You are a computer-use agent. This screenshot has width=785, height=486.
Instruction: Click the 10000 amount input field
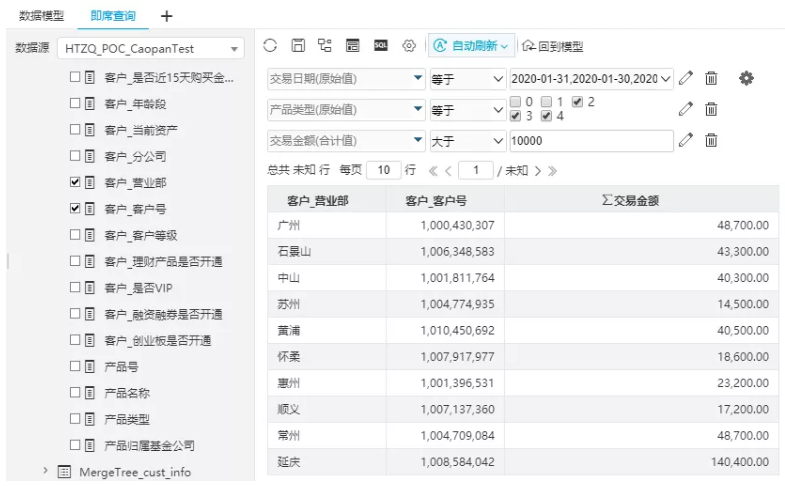click(x=591, y=141)
